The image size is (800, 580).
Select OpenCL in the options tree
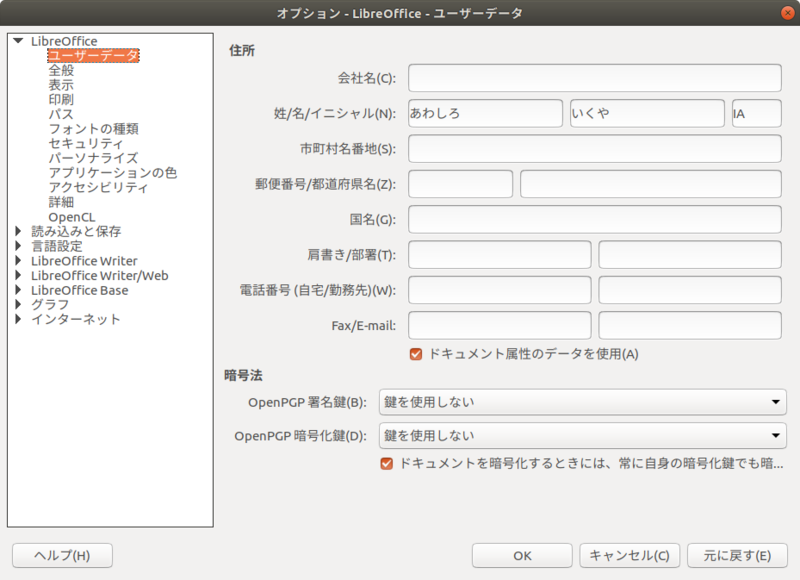[x=71, y=217]
